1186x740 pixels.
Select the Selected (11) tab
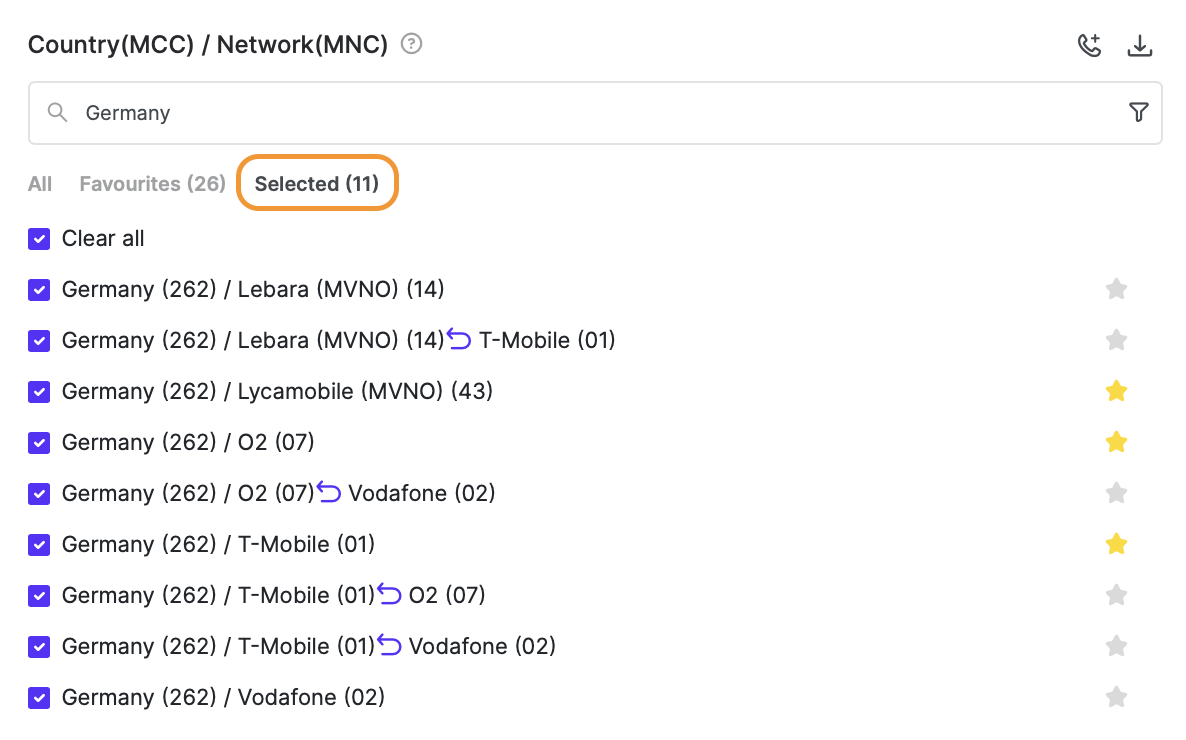(317, 184)
